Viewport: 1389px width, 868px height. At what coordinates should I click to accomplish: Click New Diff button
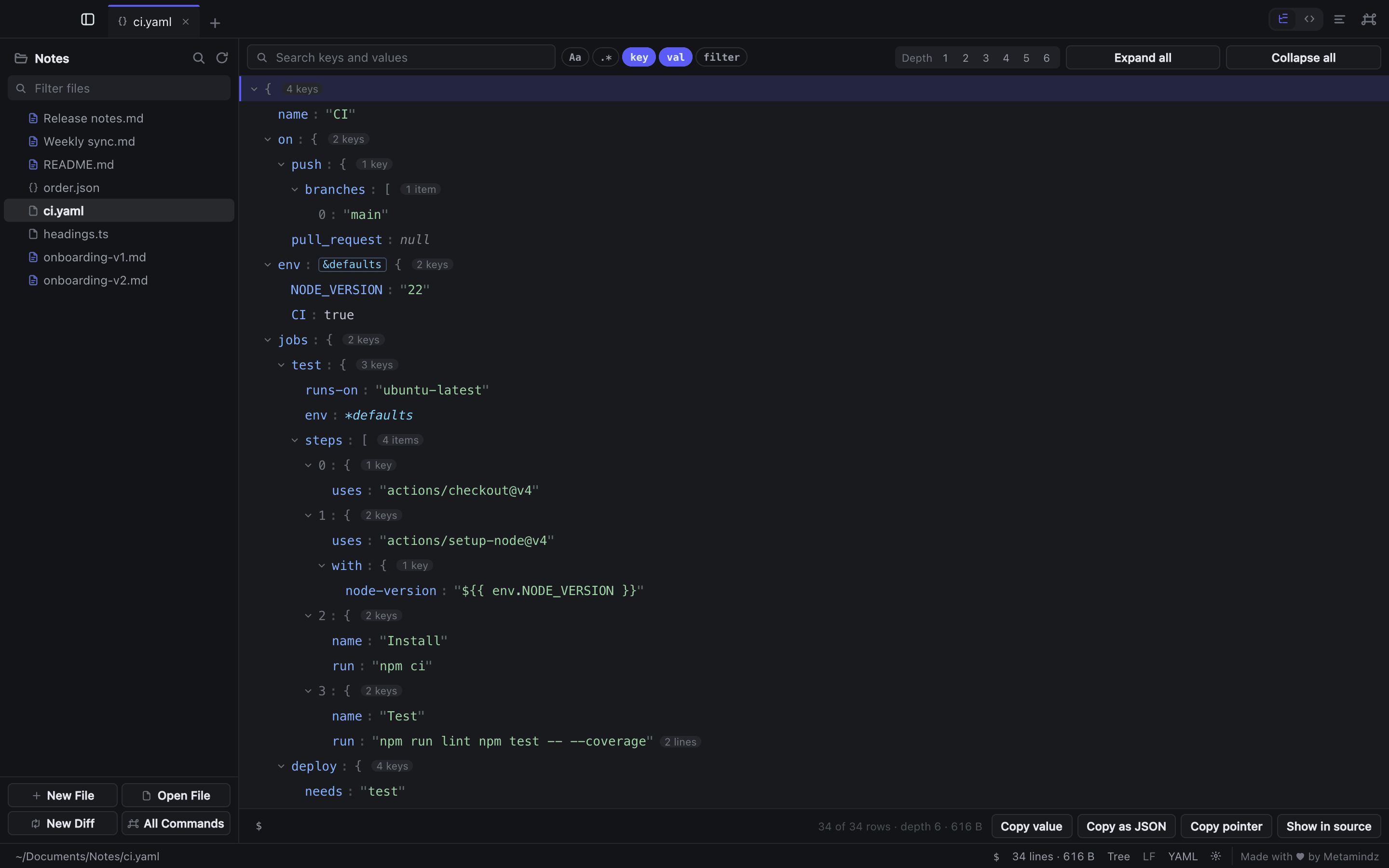pos(63,823)
